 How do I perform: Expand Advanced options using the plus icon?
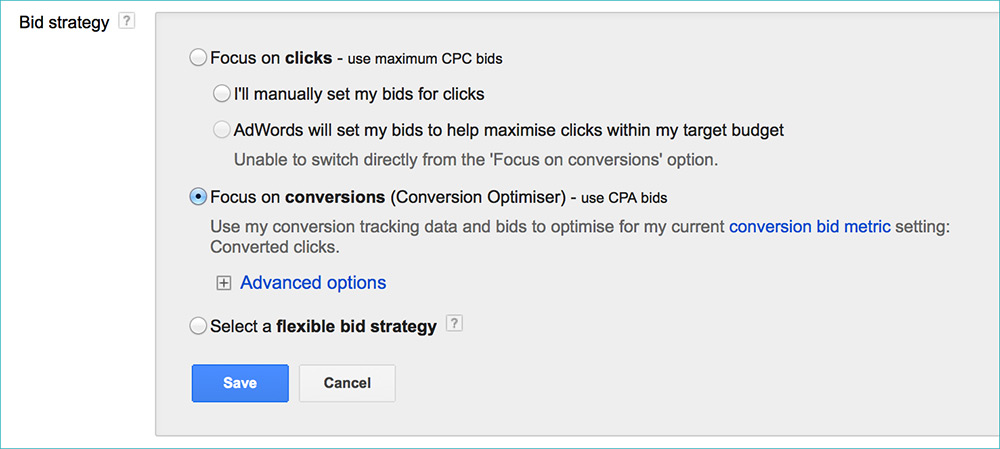[223, 284]
